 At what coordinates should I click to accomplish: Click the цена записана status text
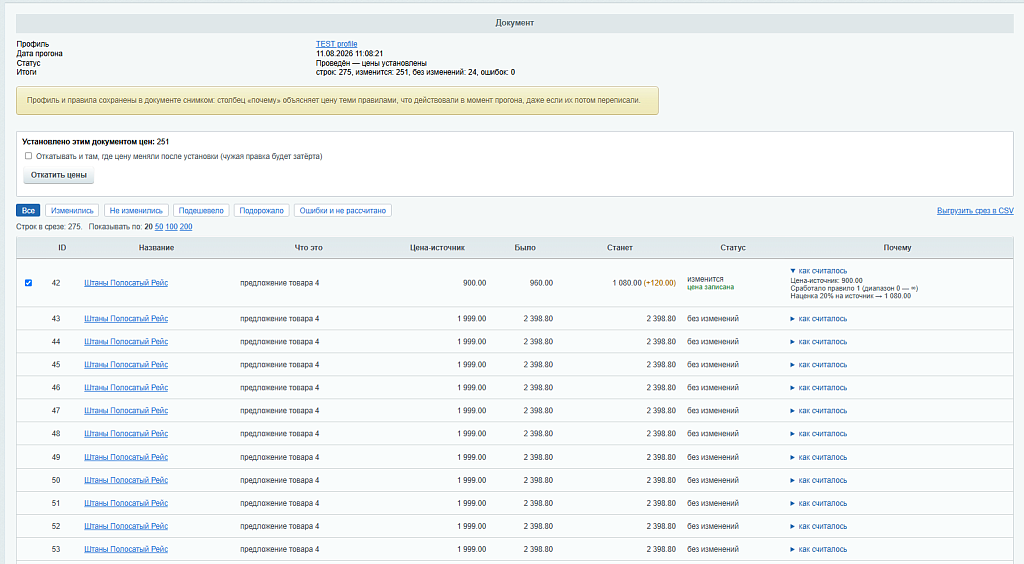[711, 287]
